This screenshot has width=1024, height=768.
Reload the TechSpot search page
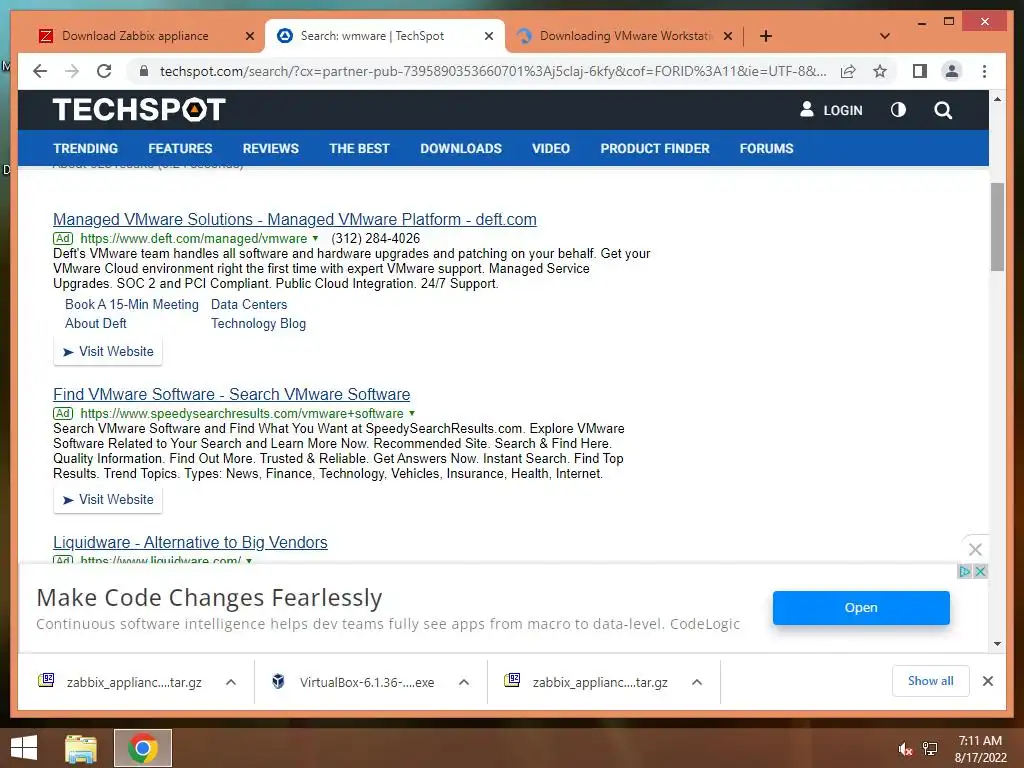[x=104, y=71]
